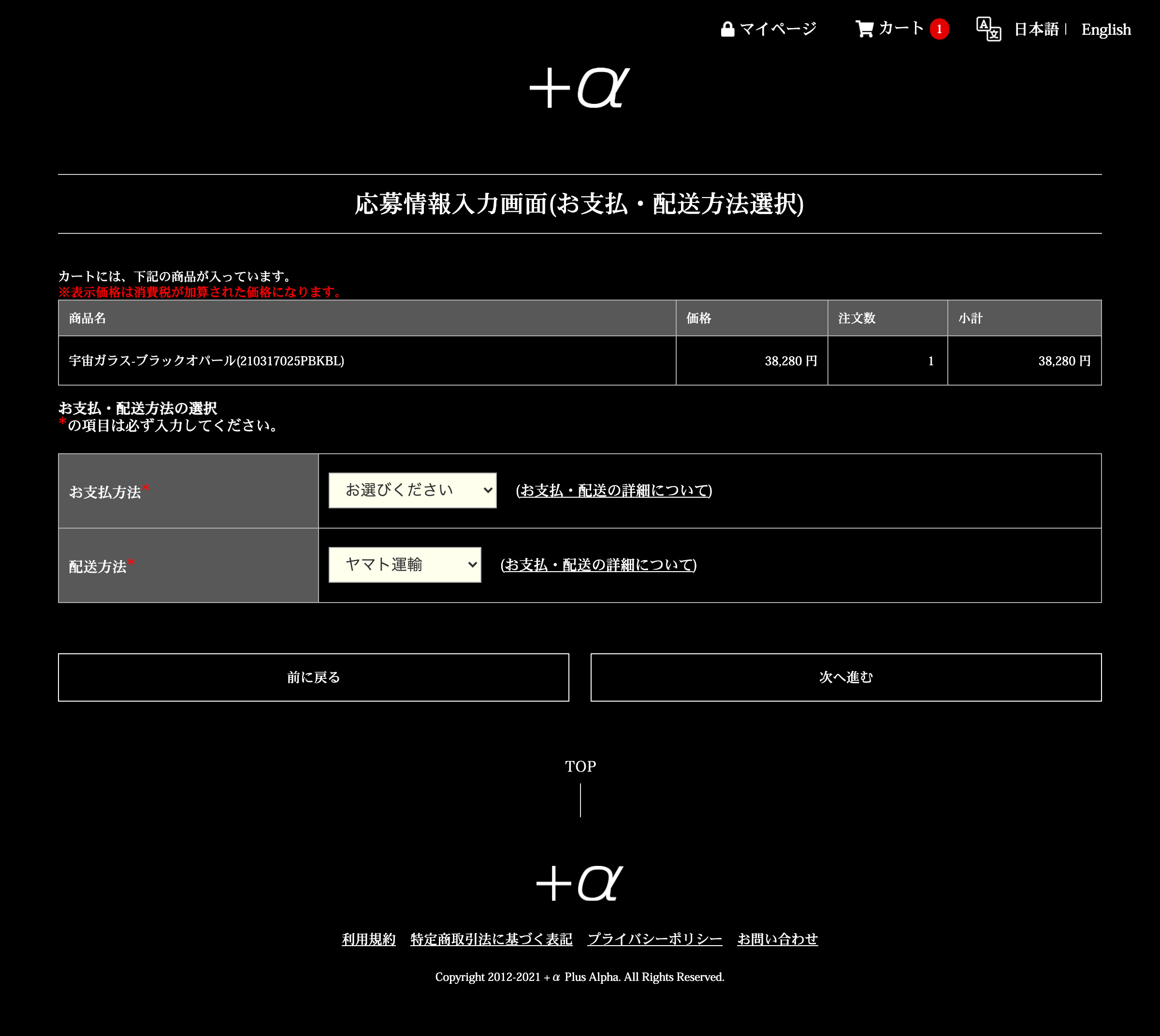Screen dimensions: 1160x1036
Task: Click the +α logo at top
Action: [580, 87]
